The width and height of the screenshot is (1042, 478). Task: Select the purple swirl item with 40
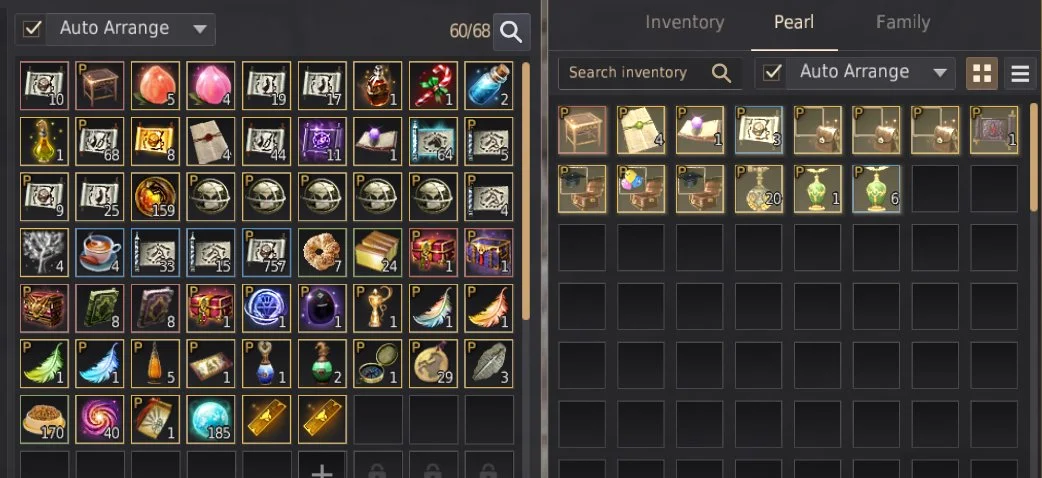(100, 419)
